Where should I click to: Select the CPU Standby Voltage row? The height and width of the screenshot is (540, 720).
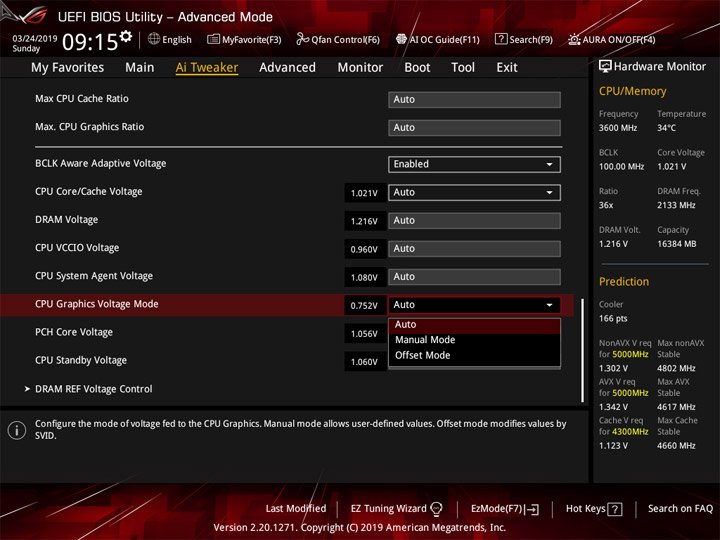(x=81, y=360)
